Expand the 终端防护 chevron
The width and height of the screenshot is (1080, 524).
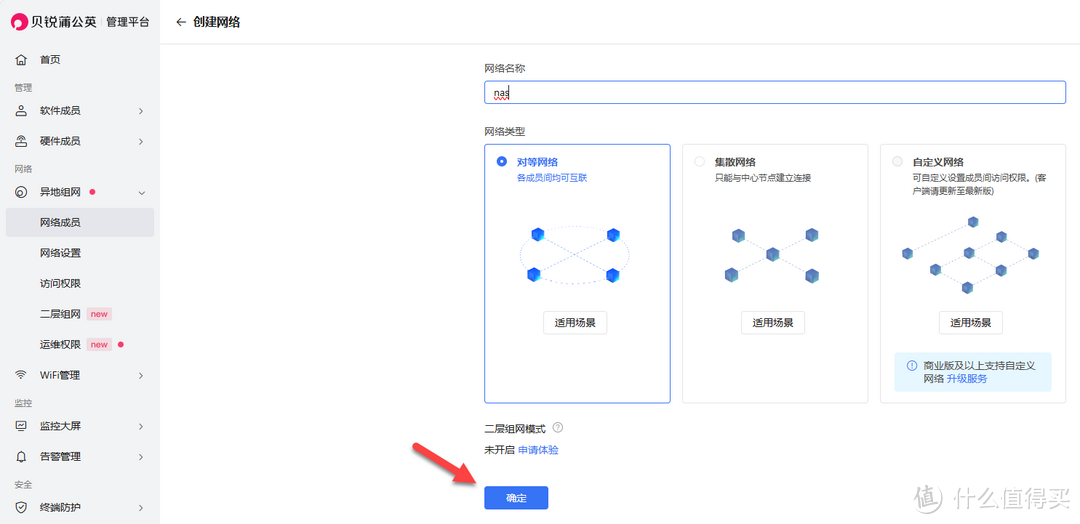(141, 507)
